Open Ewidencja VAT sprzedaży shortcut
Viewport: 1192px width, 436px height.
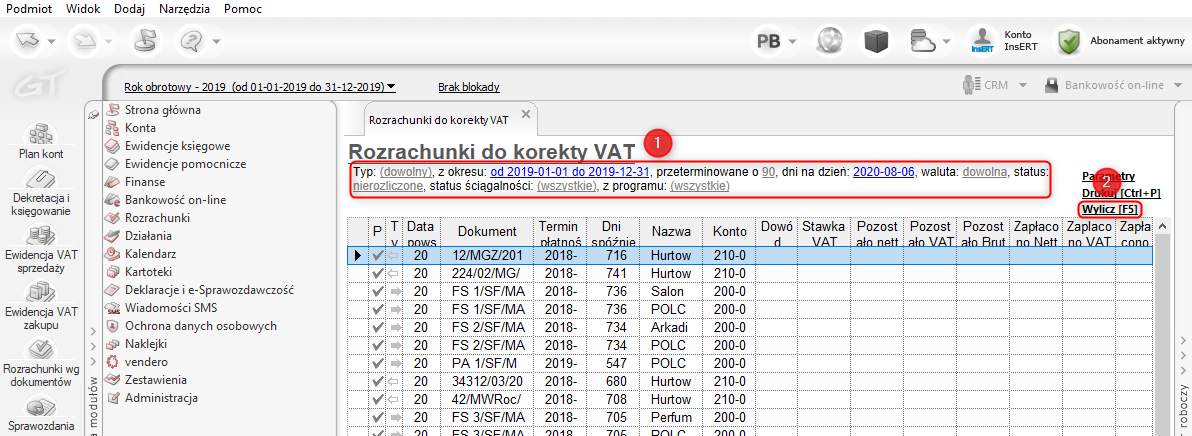[x=41, y=250]
